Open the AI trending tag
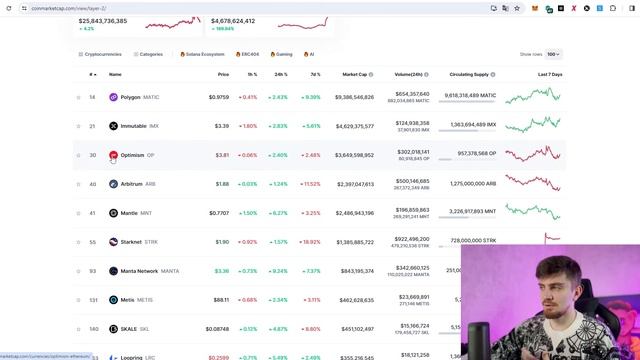640x360 pixels. 309,54
